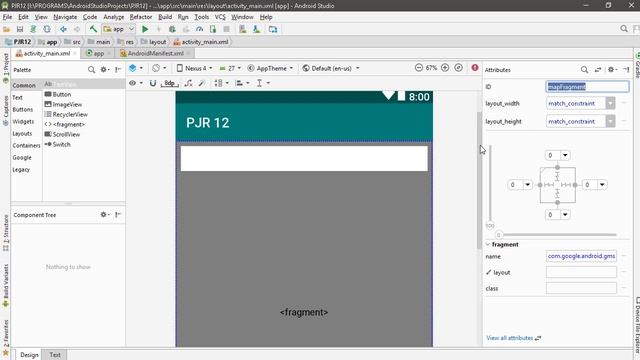Viewport: 640px width, 360px height.
Task: Show warnings and errors red icon
Action: click(x=475, y=68)
